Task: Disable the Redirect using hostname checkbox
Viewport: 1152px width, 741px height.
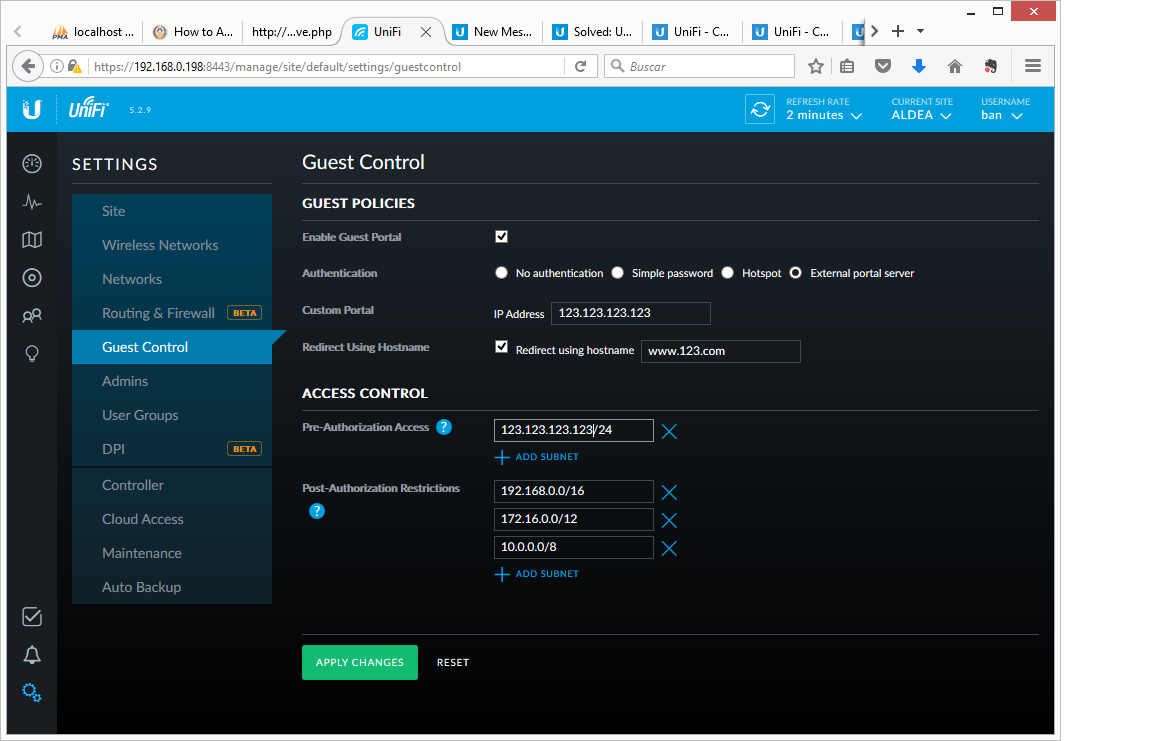Action: (x=502, y=347)
